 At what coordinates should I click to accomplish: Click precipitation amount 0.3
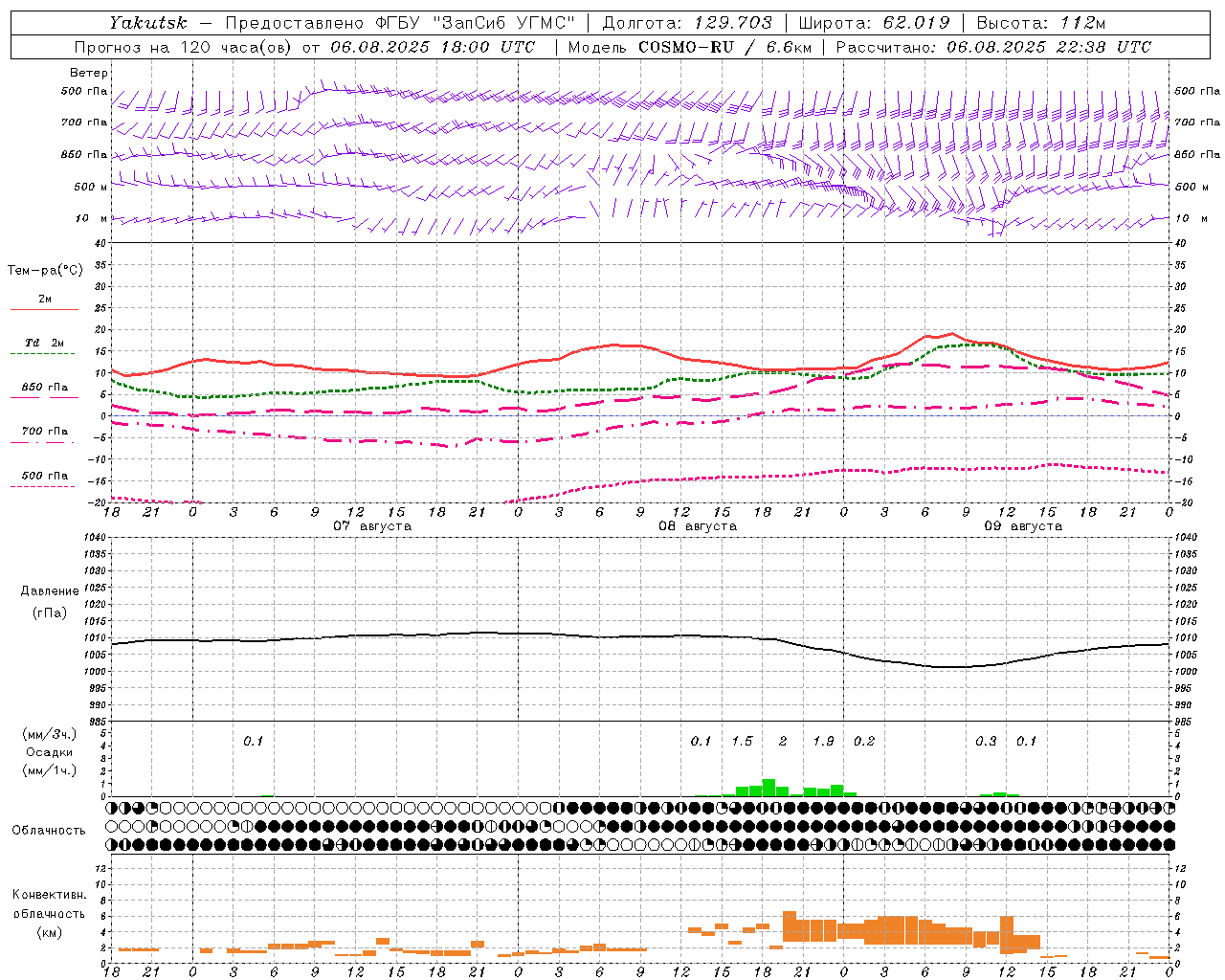(986, 741)
